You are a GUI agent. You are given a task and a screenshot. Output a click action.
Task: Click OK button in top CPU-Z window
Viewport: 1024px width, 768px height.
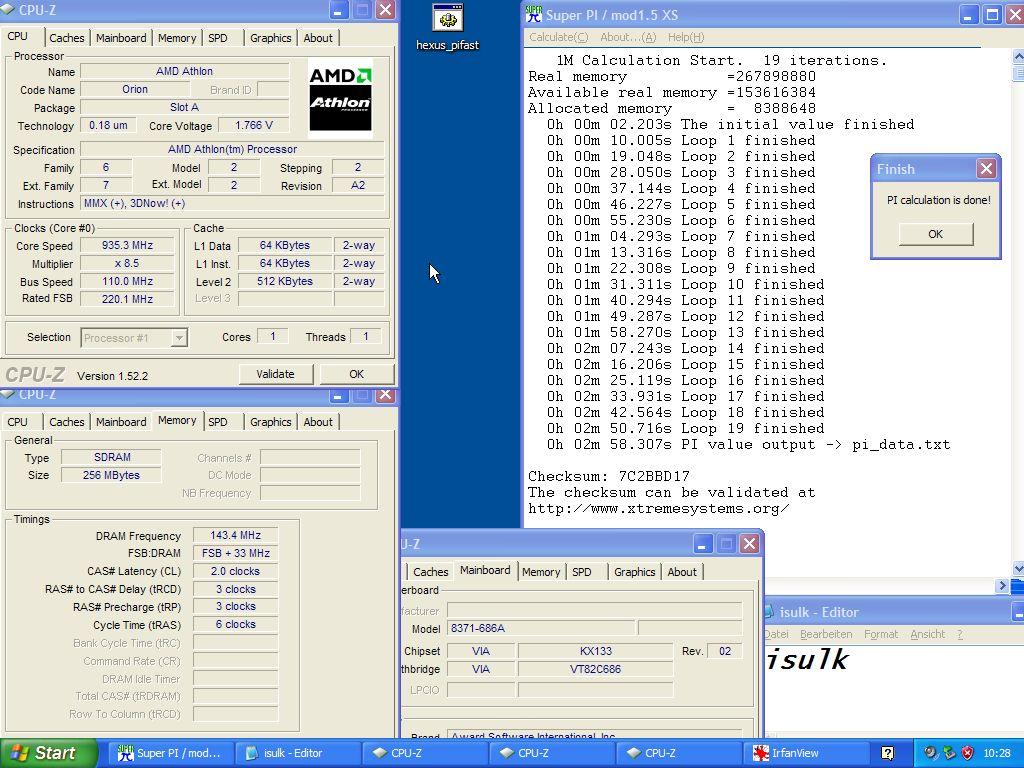(356, 374)
